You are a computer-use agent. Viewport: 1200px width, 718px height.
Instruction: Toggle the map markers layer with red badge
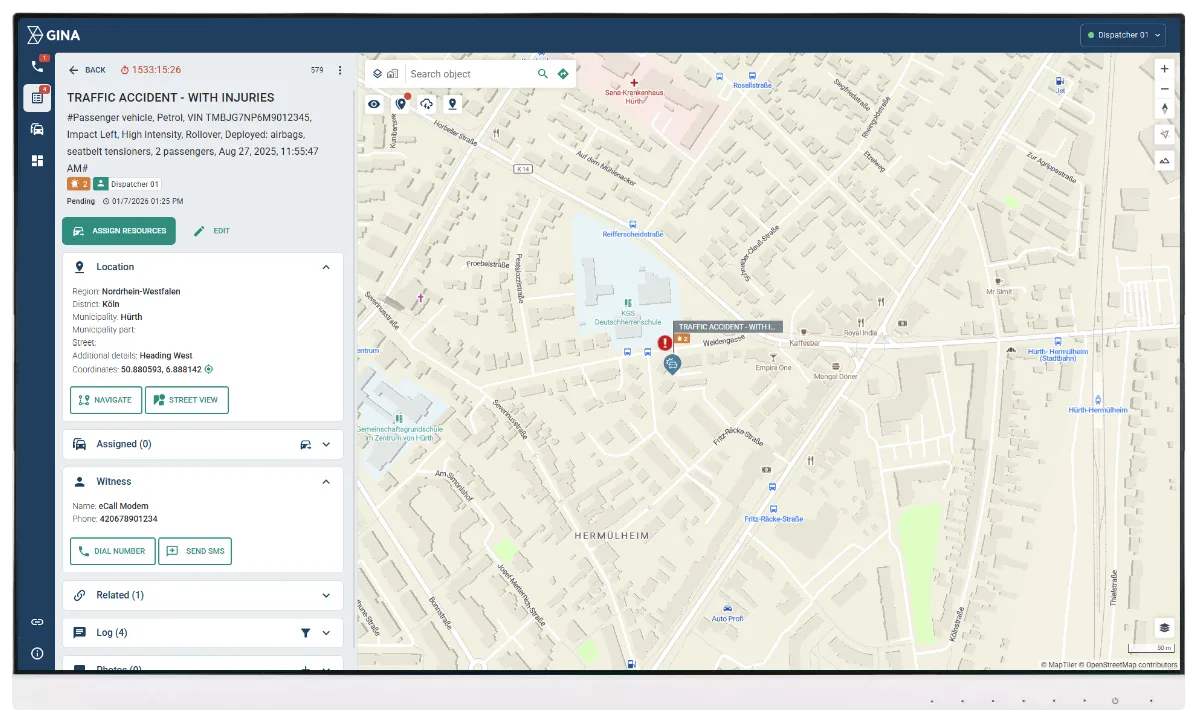coord(400,104)
